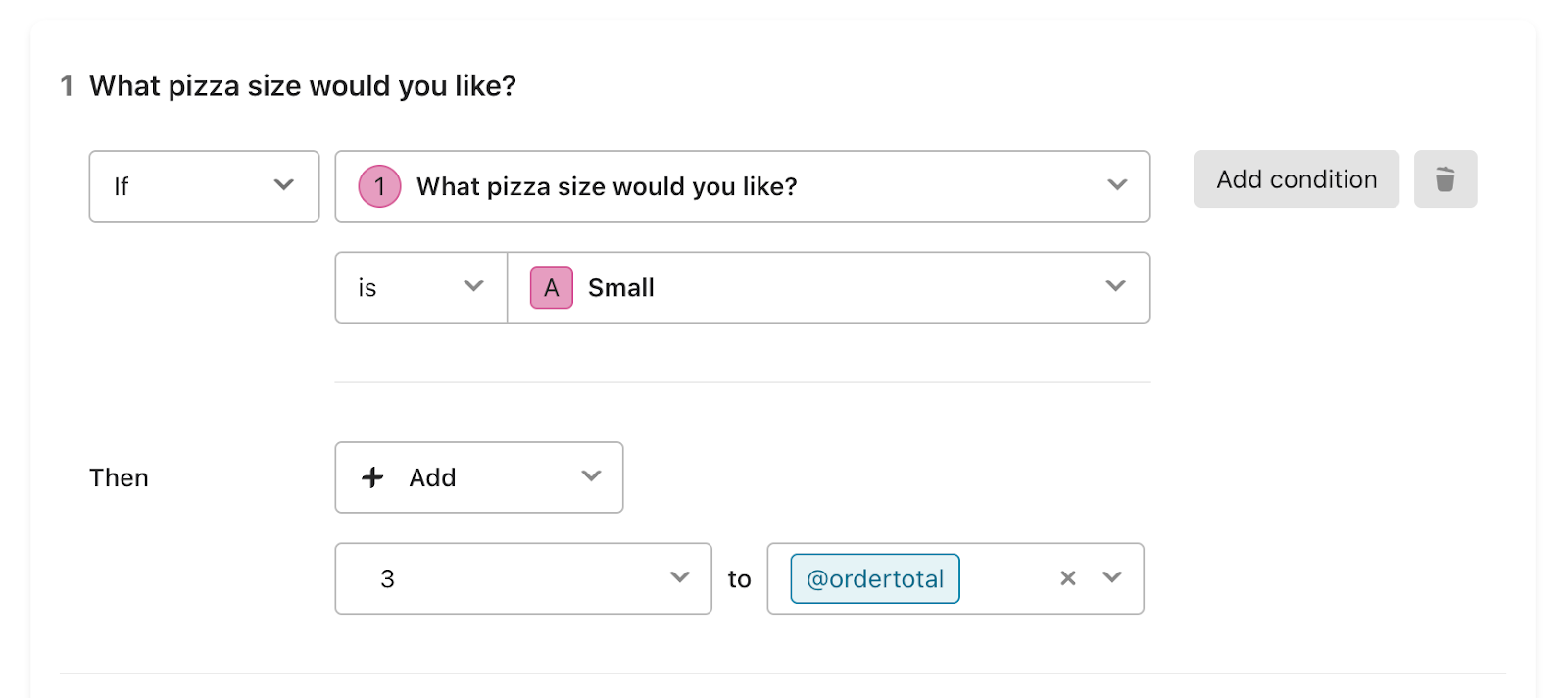Delete this logic rule with the trash icon
Image resolution: width=1568 pixels, height=698 pixels.
pyautogui.click(x=1445, y=179)
